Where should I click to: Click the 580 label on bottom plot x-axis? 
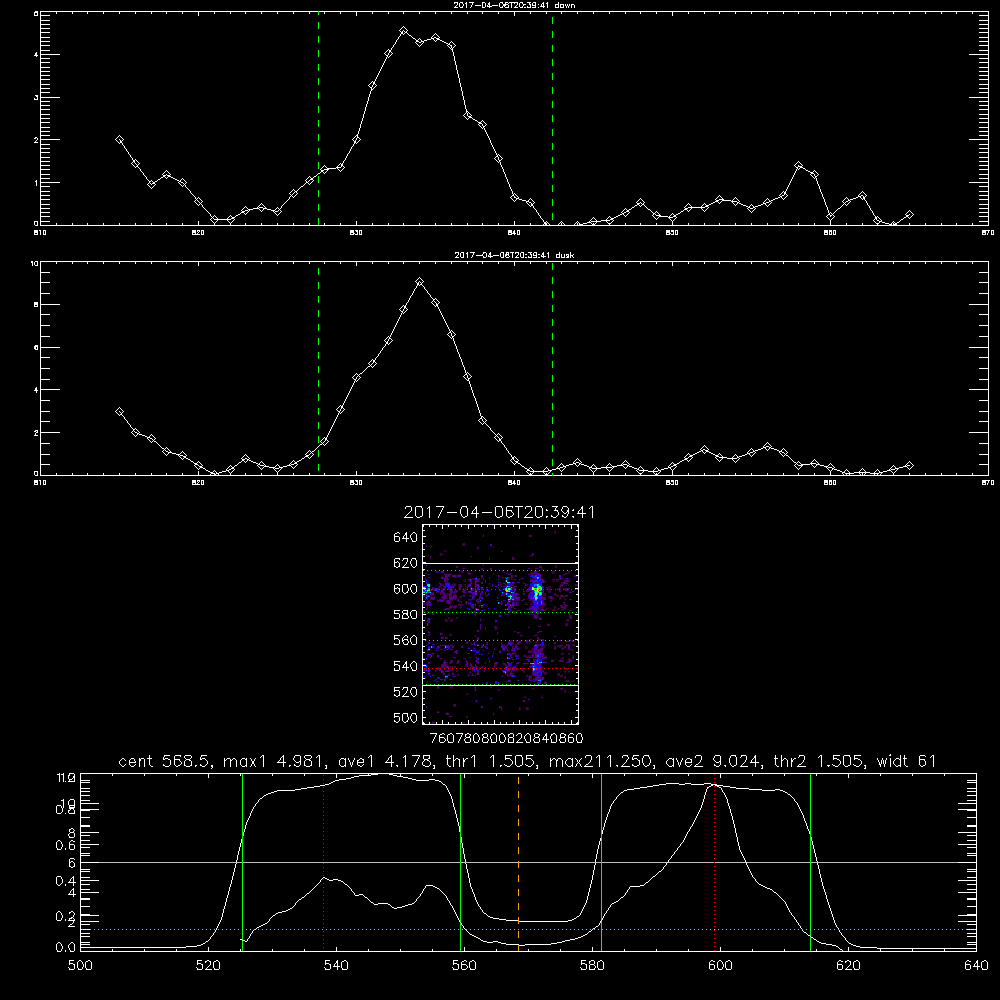(x=592, y=966)
